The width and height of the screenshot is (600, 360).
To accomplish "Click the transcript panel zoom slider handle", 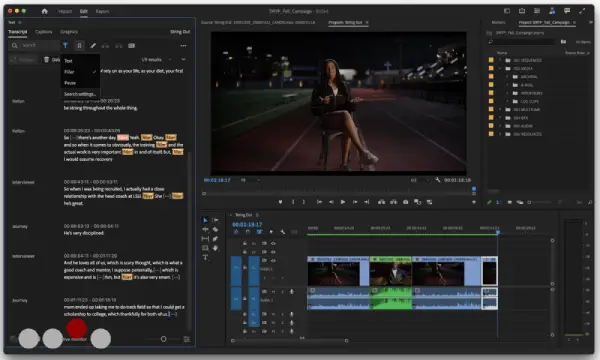I will click(x=163, y=339).
